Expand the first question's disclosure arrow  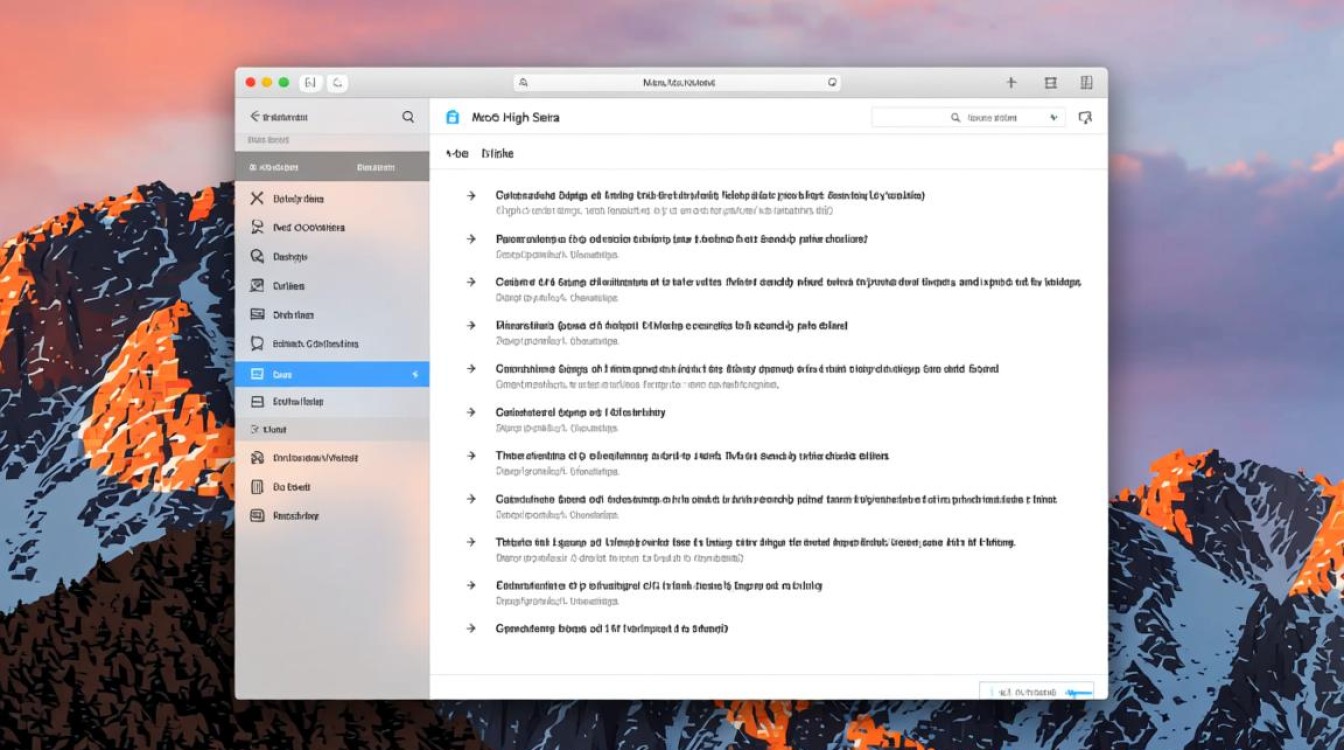click(470, 196)
